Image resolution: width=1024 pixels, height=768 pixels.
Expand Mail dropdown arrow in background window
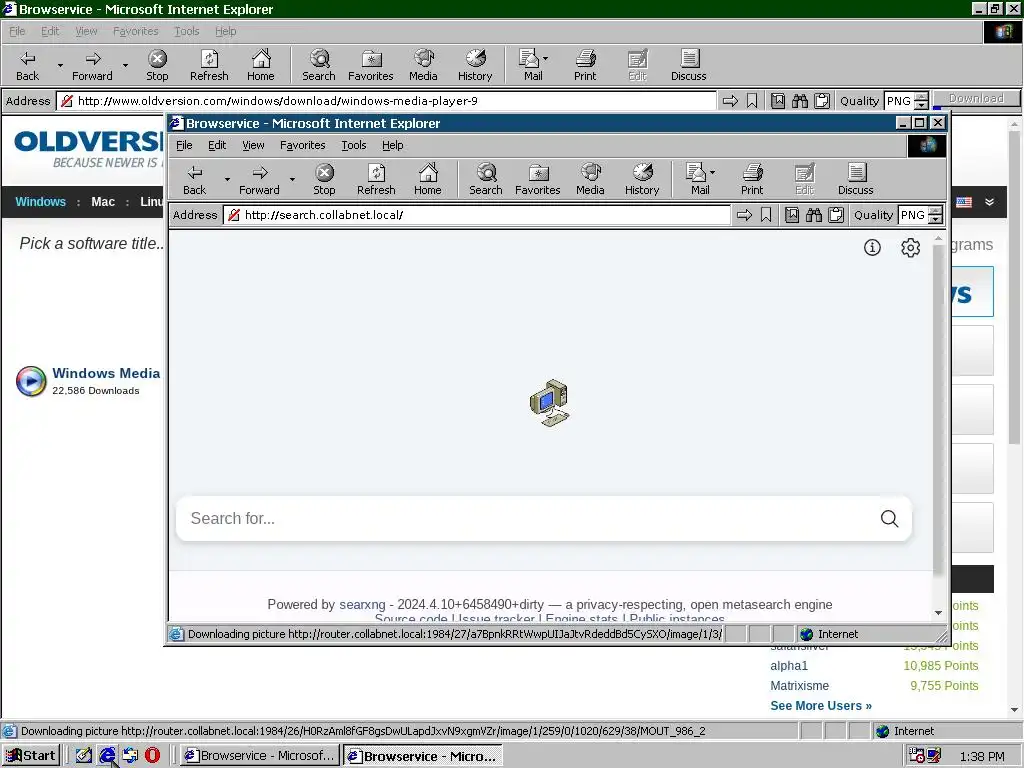tap(545, 58)
